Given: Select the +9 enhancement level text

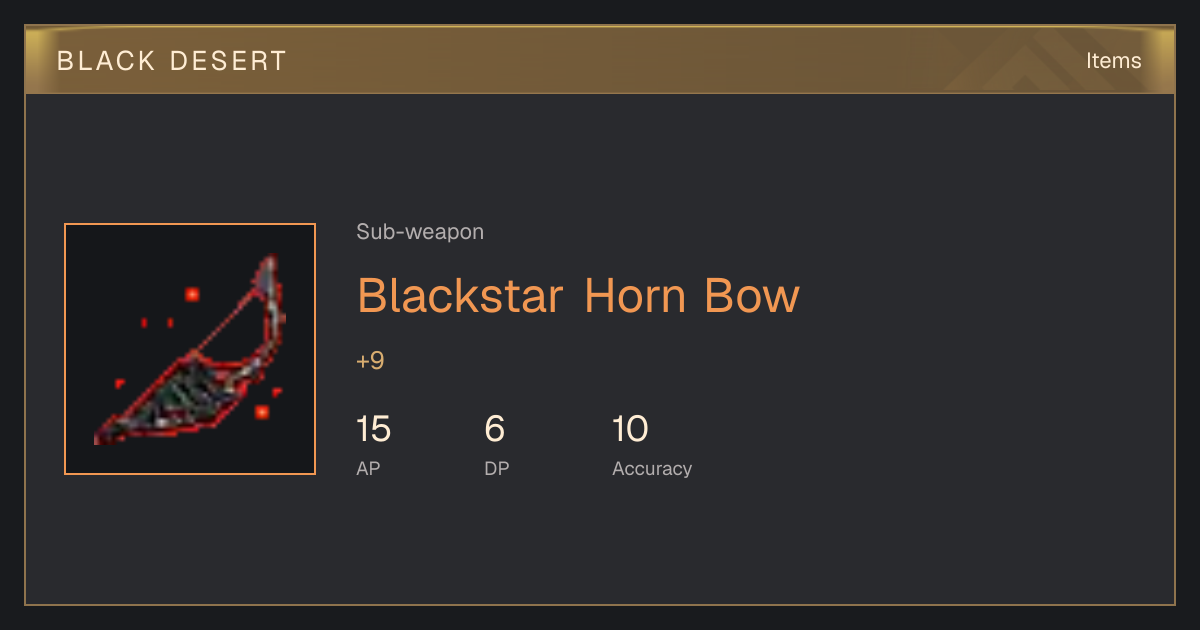Looking at the screenshot, I should (x=370, y=361).
